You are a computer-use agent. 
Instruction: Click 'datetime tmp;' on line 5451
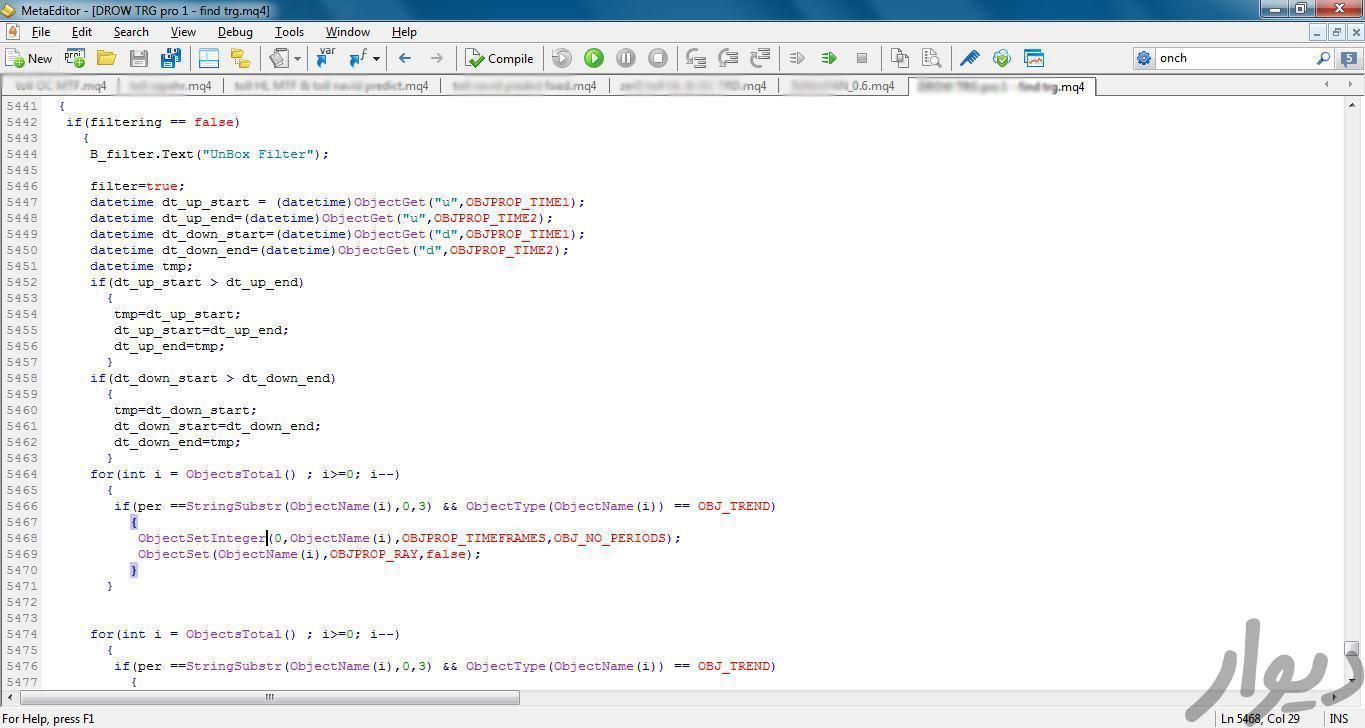coord(142,266)
